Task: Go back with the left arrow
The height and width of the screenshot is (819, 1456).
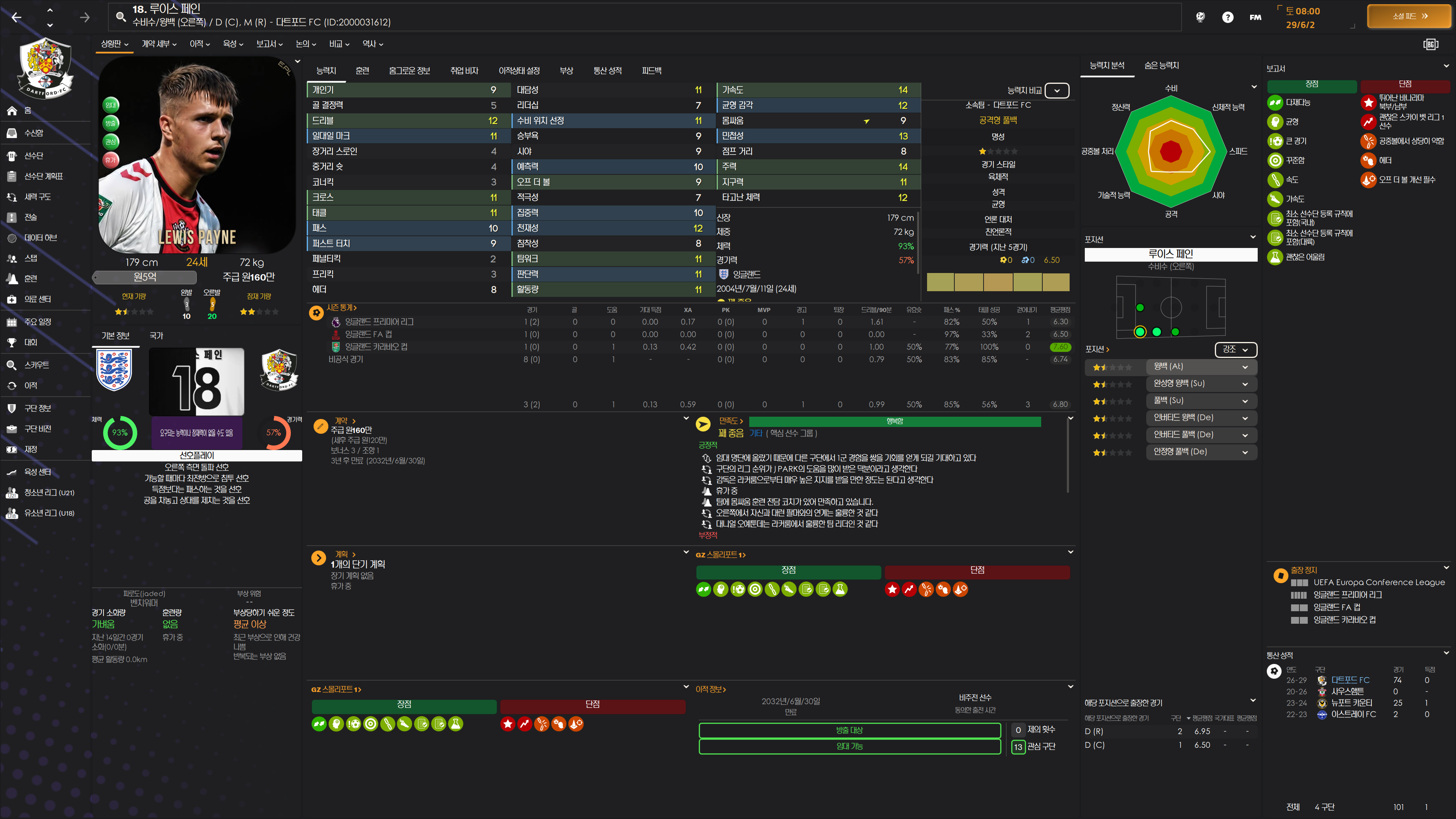Action: click(x=16, y=17)
